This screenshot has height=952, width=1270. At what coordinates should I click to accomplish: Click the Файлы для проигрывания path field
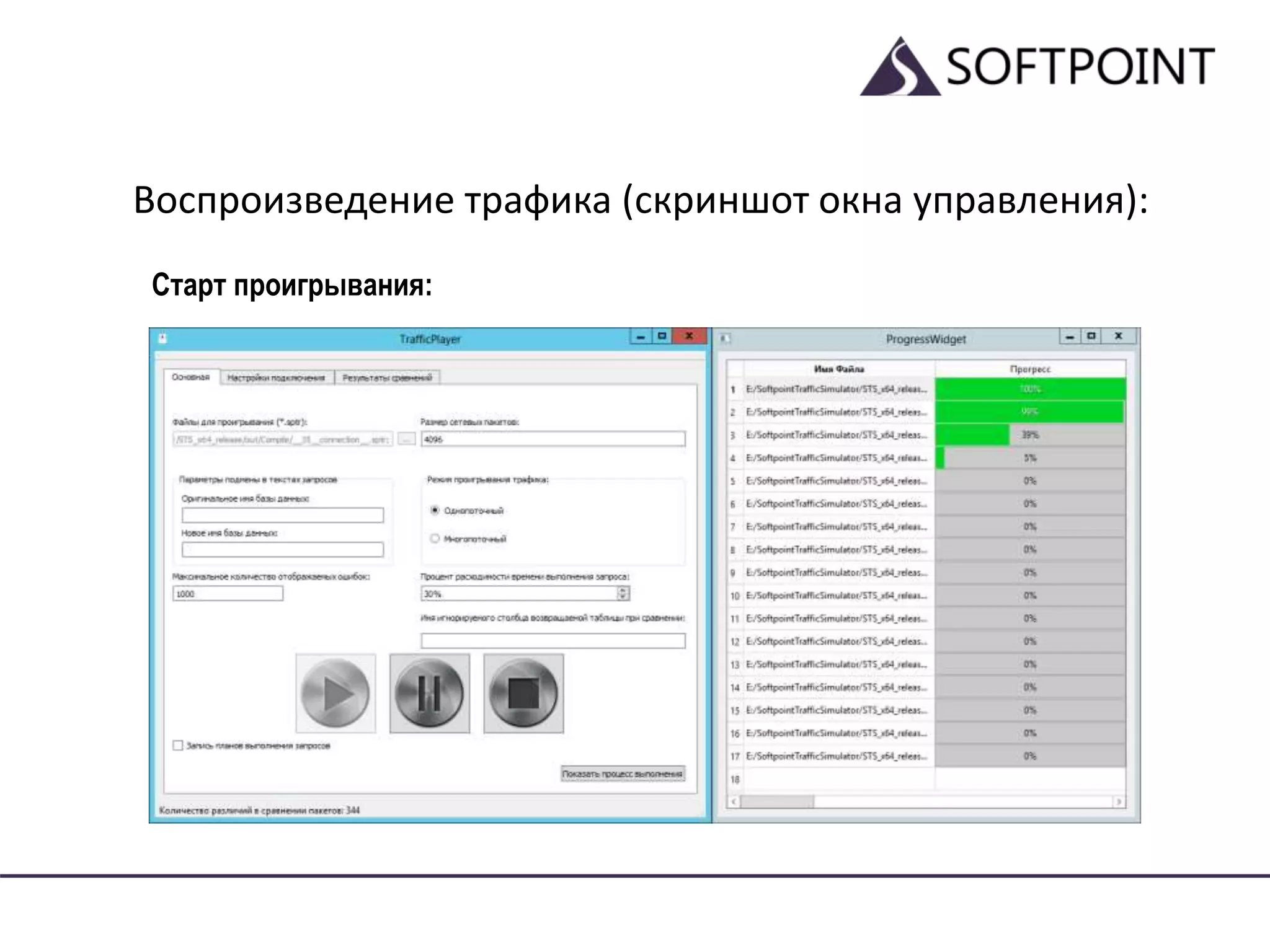(283, 439)
